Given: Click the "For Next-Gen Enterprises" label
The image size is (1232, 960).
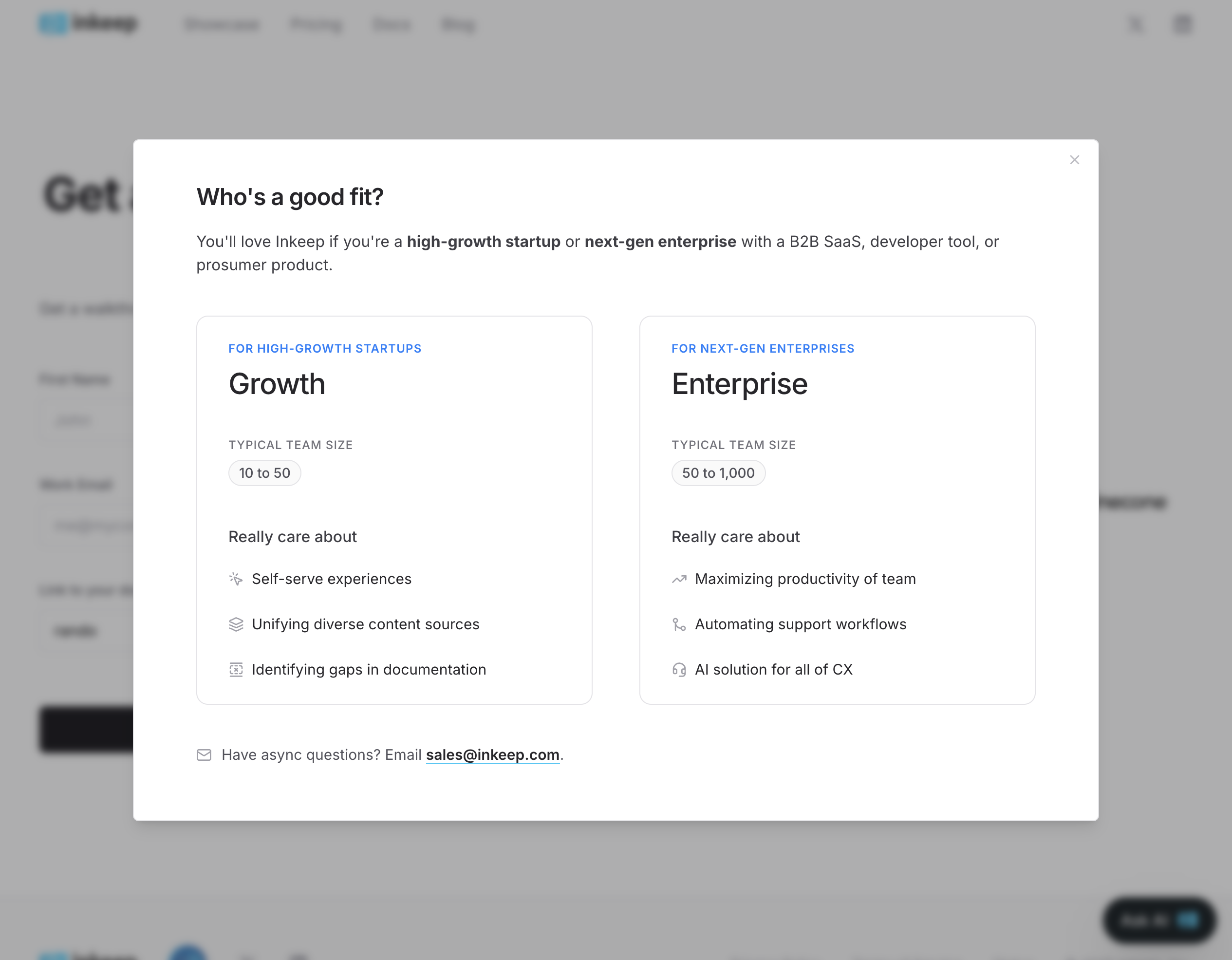Looking at the screenshot, I should tap(763, 349).
